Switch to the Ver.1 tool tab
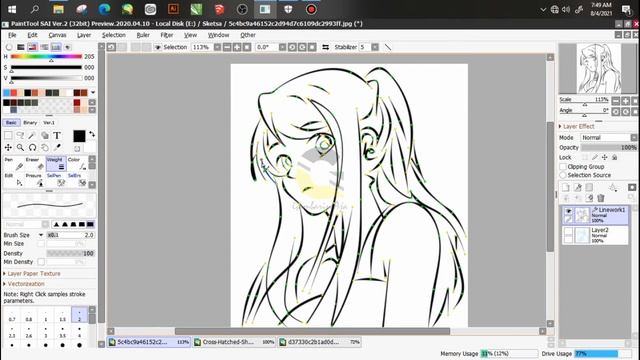 [49, 122]
